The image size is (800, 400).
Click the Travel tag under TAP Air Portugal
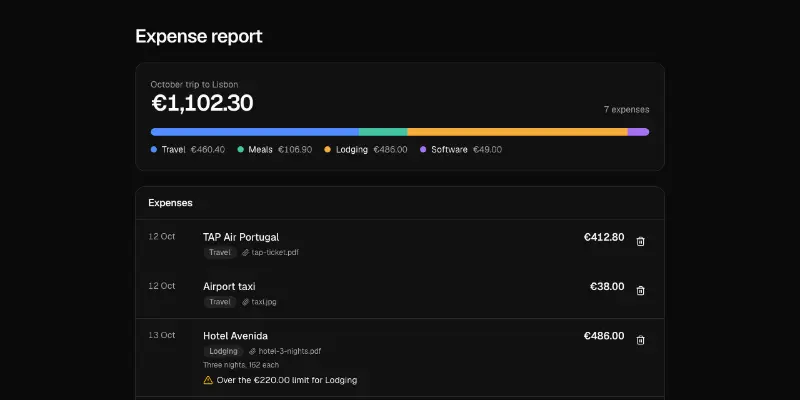pos(220,253)
